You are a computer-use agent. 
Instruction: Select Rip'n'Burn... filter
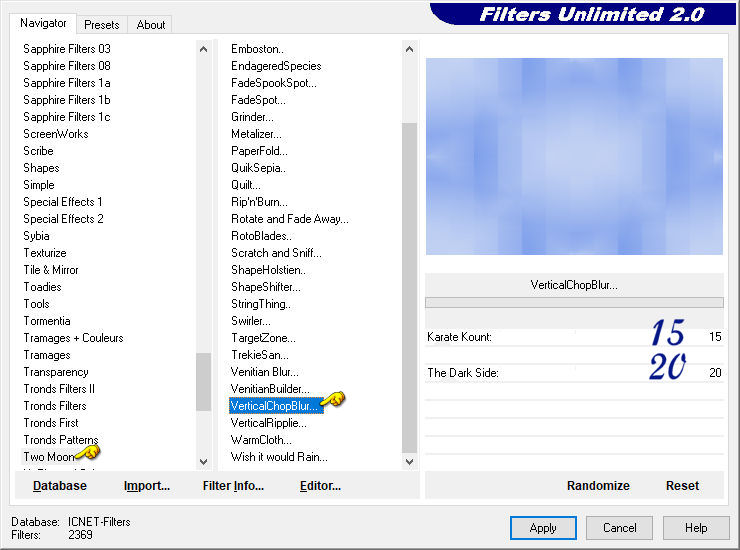(x=259, y=202)
